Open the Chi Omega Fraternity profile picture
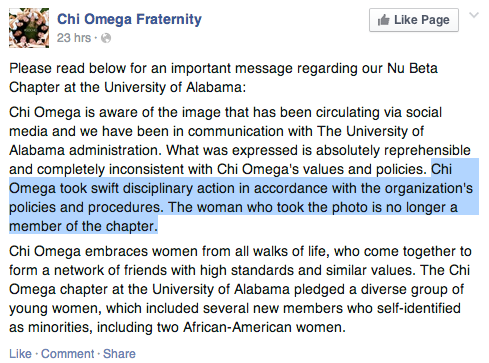 [x=29, y=28]
